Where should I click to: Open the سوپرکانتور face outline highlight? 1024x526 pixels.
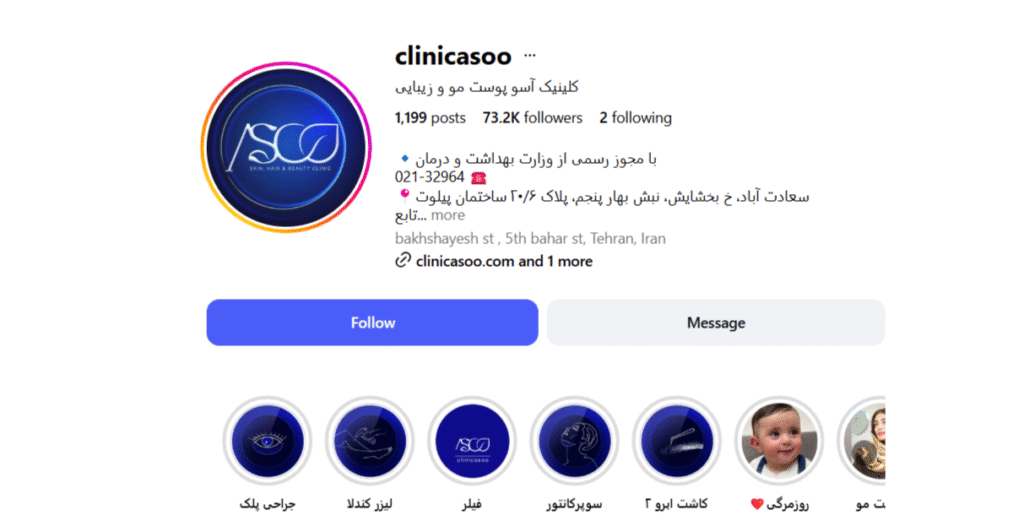pyautogui.click(x=575, y=440)
